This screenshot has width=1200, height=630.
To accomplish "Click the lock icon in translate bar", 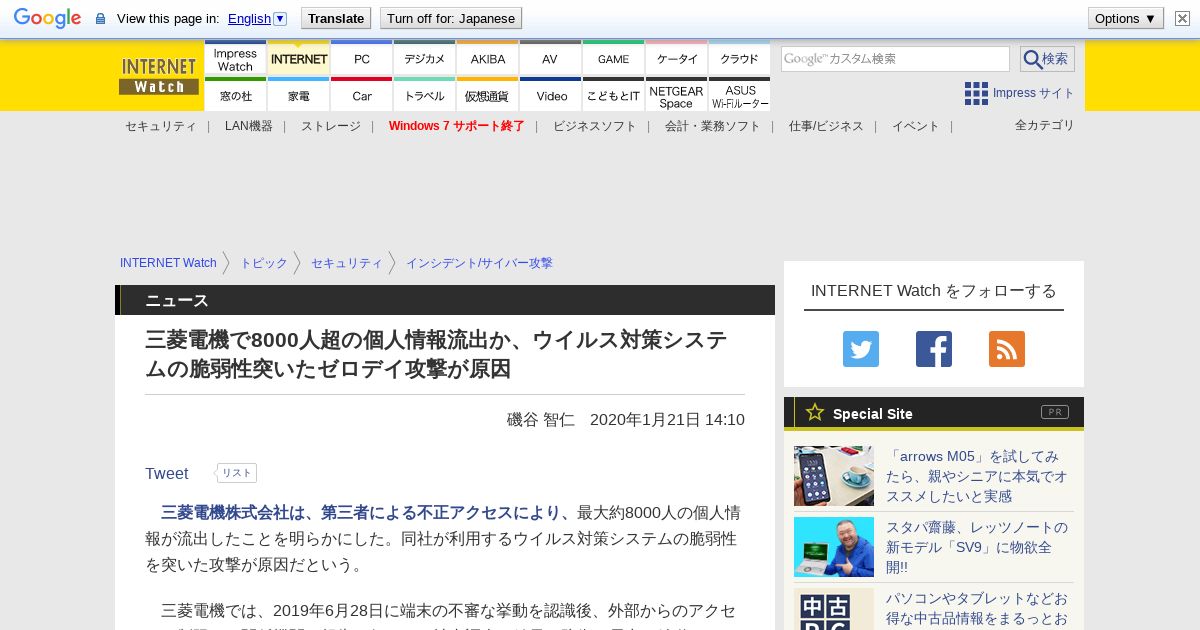I will (x=100, y=19).
